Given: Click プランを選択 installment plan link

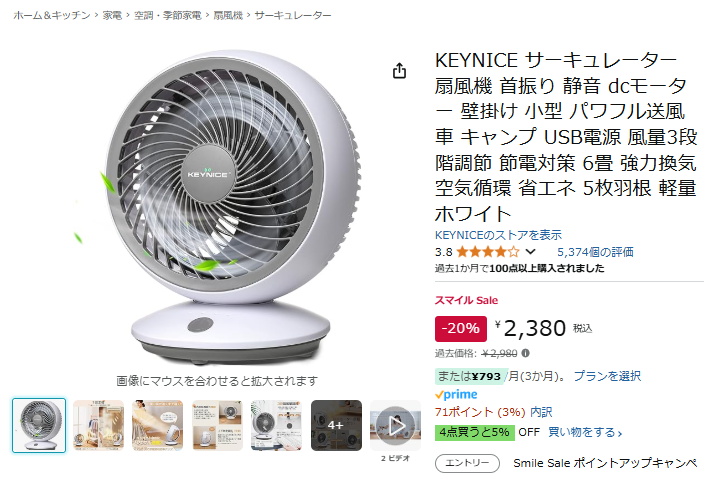Looking at the screenshot, I should [607, 376].
